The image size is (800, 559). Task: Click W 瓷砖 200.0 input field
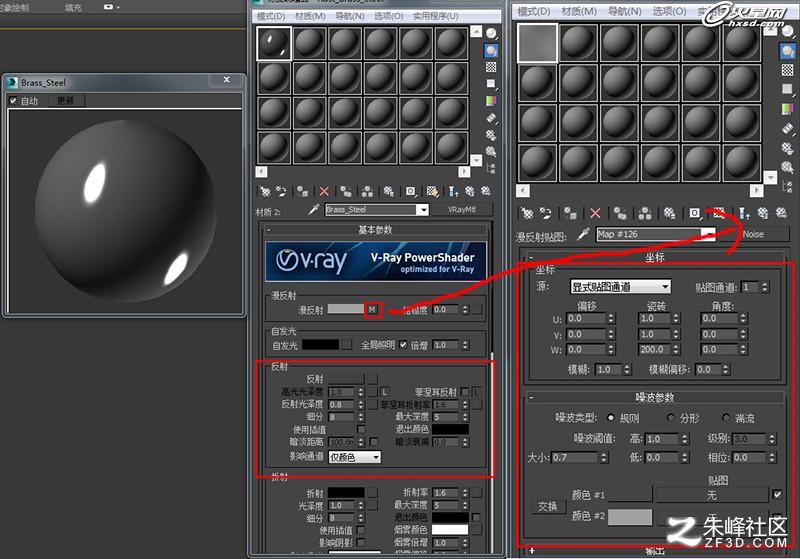(x=655, y=350)
